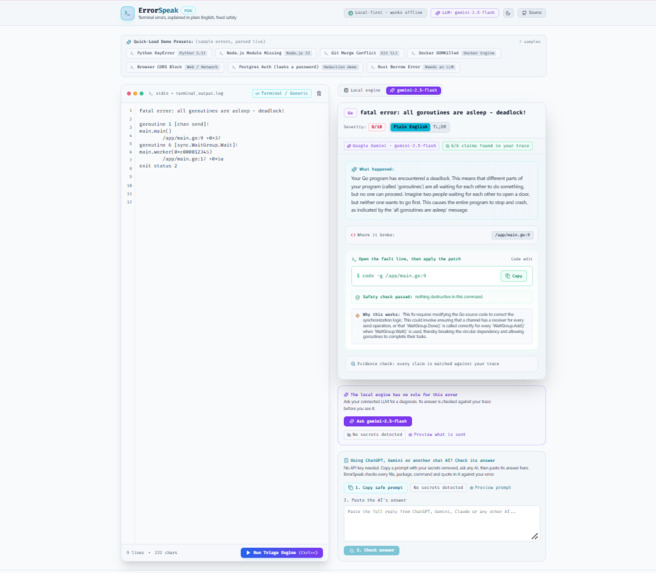Click the trash icon to clear terminal input
Screen dimensions: 656x573
coord(319,93)
